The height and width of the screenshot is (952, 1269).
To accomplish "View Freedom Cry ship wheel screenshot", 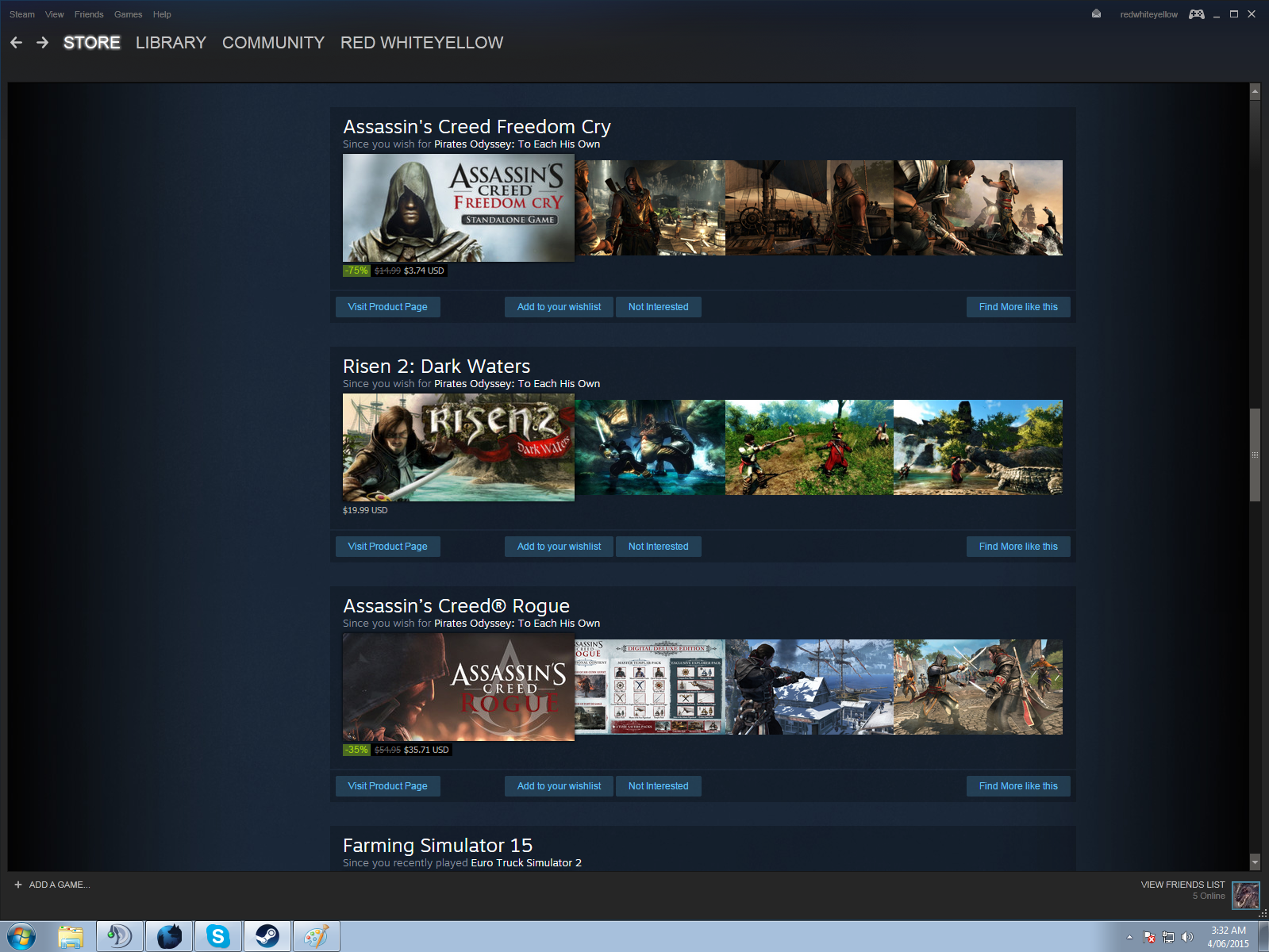I will (x=809, y=208).
